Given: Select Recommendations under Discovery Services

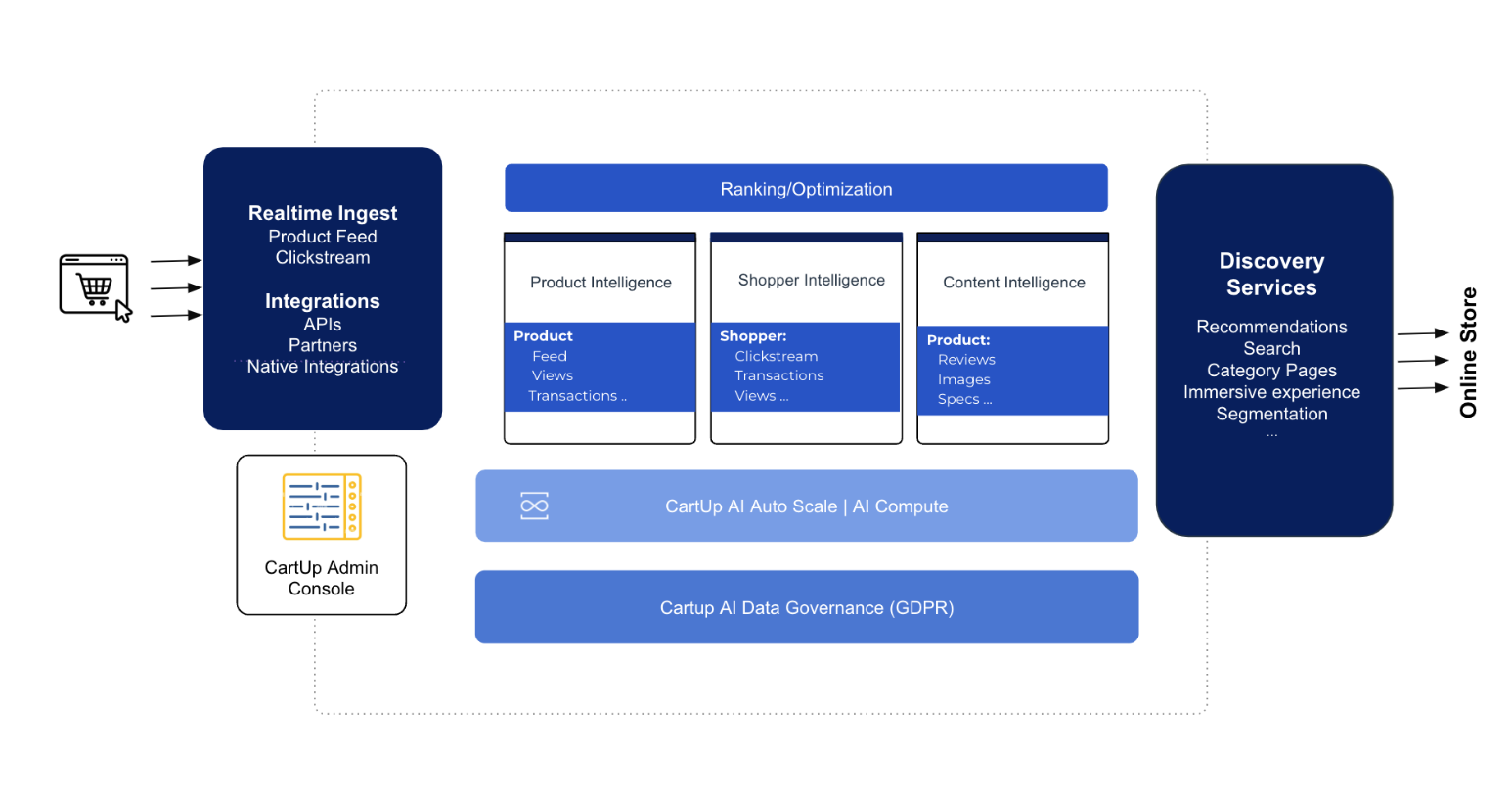Looking at the screenshot, I should pyautogui.click(x=1271, y=328).
